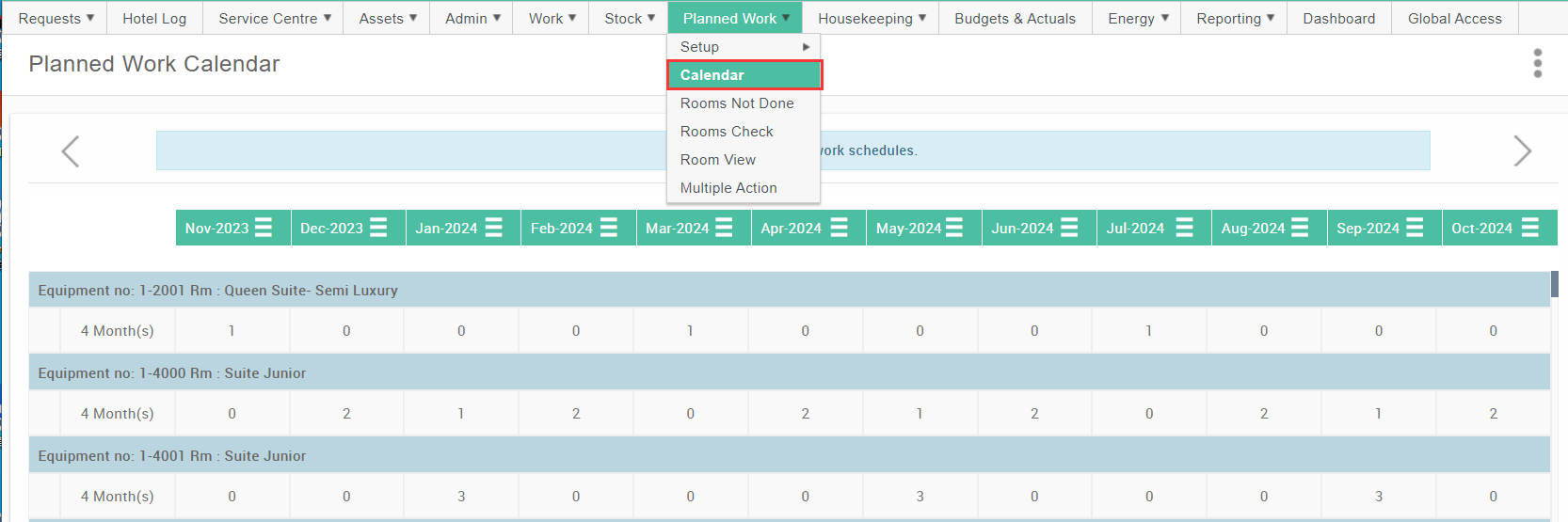Image resolution: width=1568 pixels, height=522 pixels.
Task: Expand the Housekeeping menu
Action: click(x=871, y=18)
